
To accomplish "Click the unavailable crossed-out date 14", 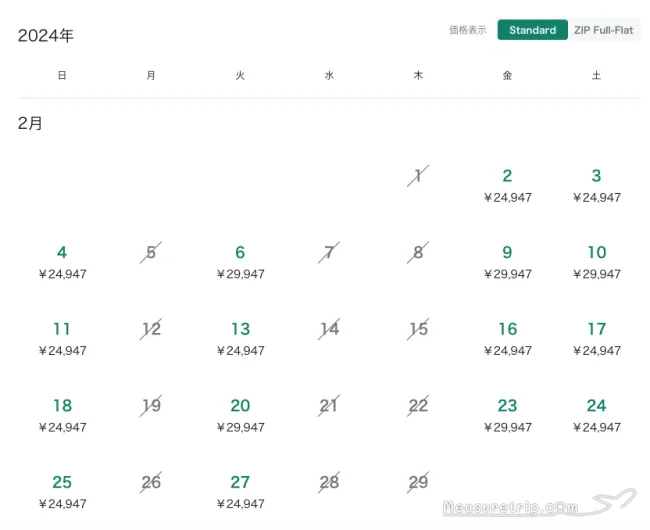I will click(x=329, y=329).
